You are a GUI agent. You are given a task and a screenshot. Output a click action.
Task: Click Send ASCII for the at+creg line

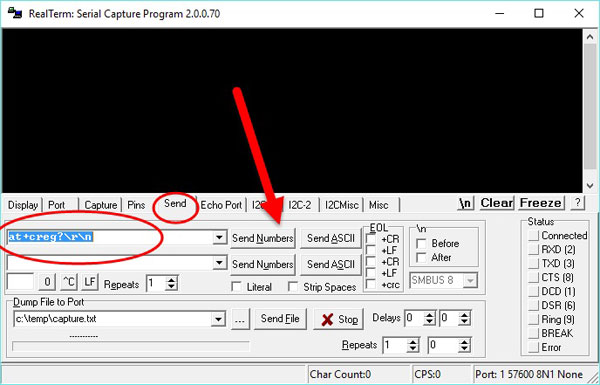pyautogui.click(x=331, y=238)
